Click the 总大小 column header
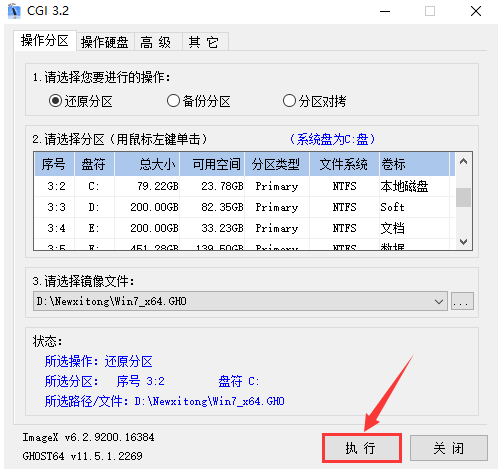This screenshot has width=498, height=469. [x=147, y=164]
